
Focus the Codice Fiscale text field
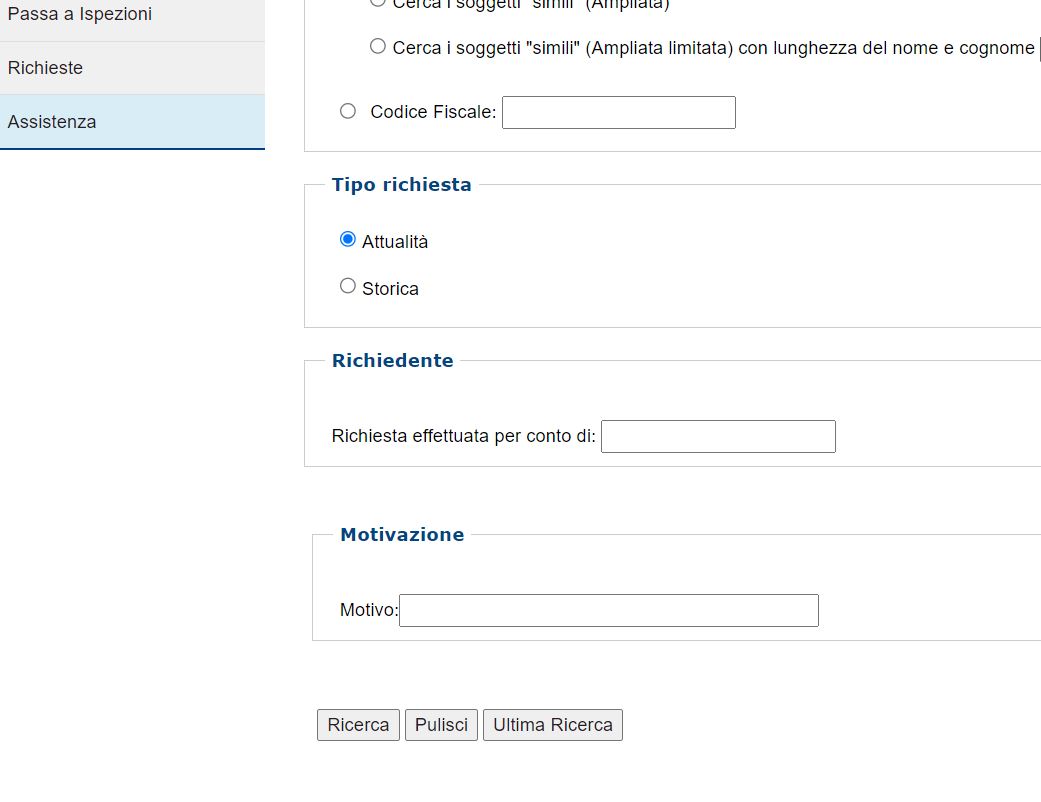(x=618, y=113)
